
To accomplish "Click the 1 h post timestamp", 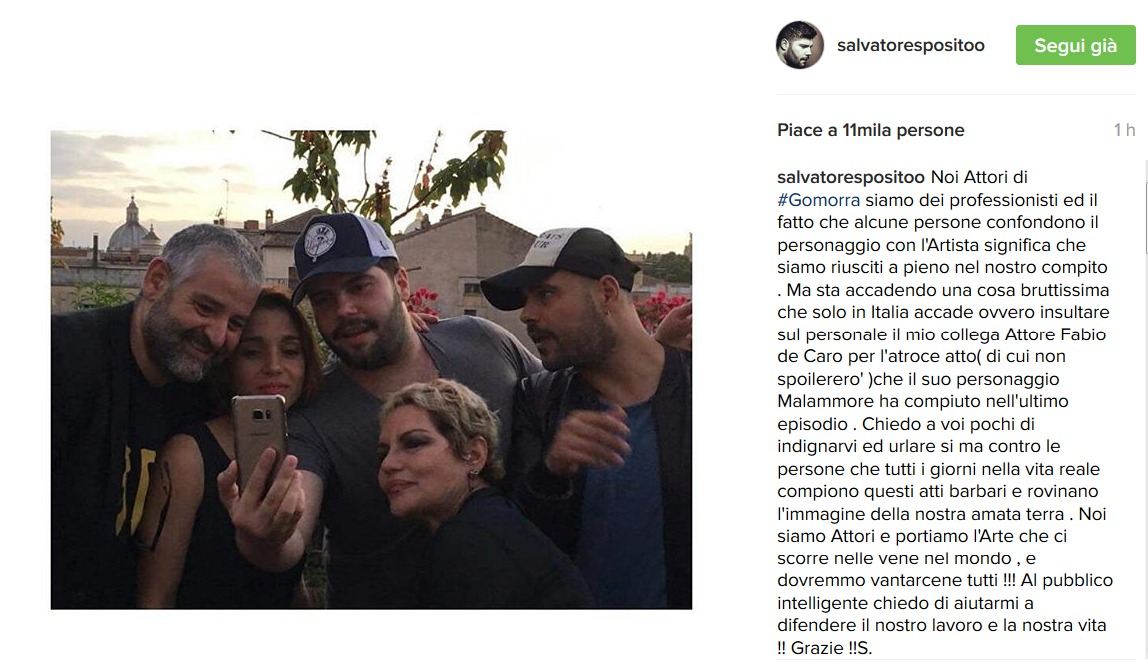I will 1124,130.
